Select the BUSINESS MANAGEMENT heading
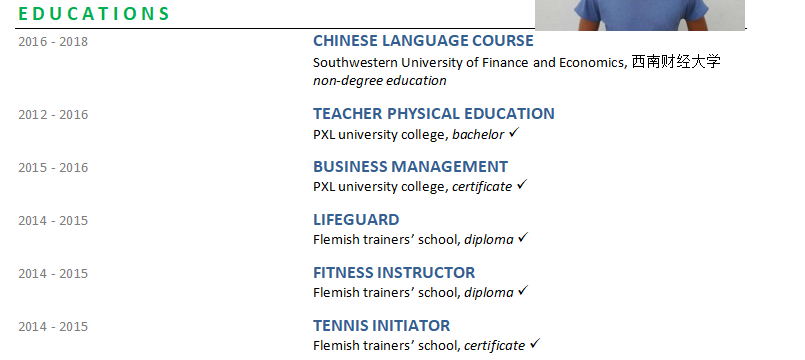Screen dimensions: 805x360 tap(411, 166)
